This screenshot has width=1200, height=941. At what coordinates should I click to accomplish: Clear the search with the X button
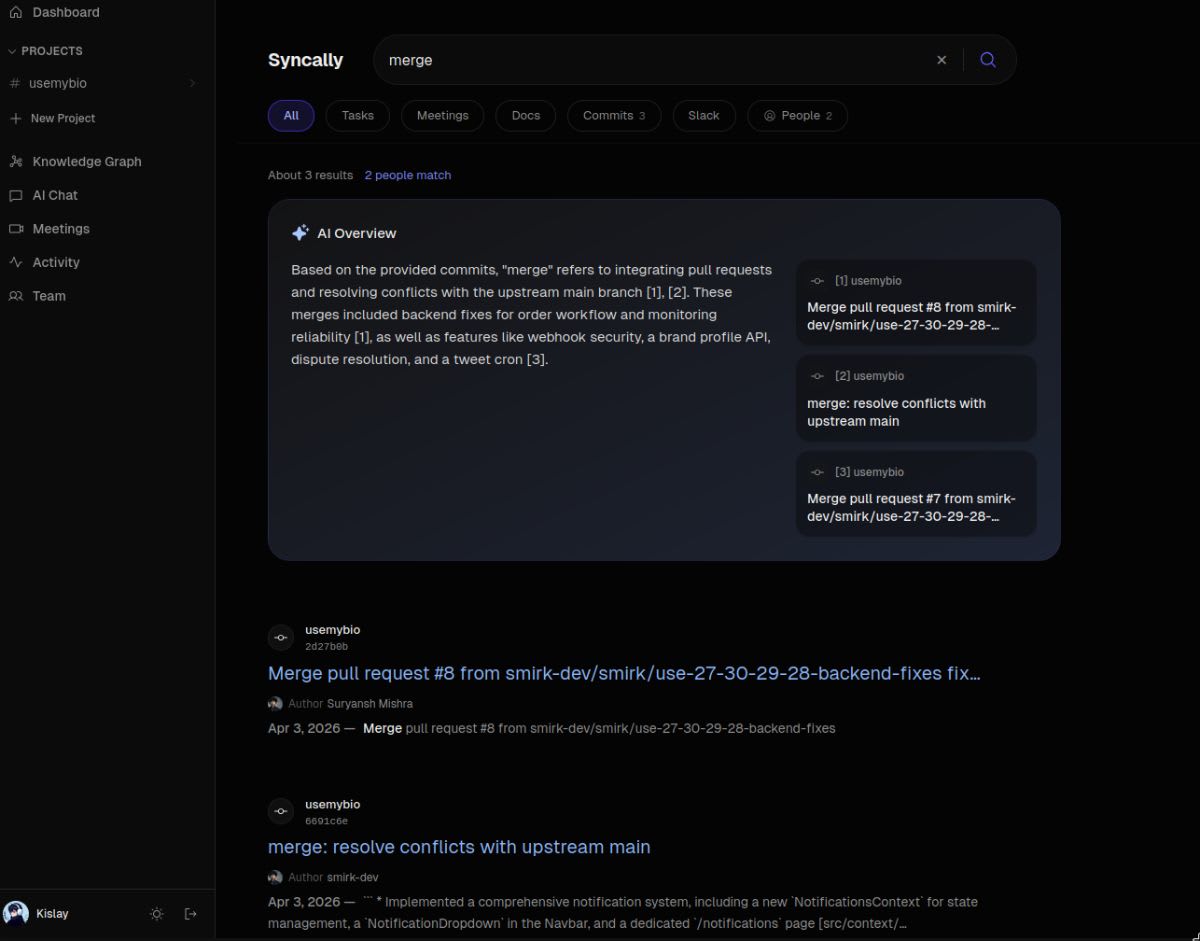(x=941, y=59)
